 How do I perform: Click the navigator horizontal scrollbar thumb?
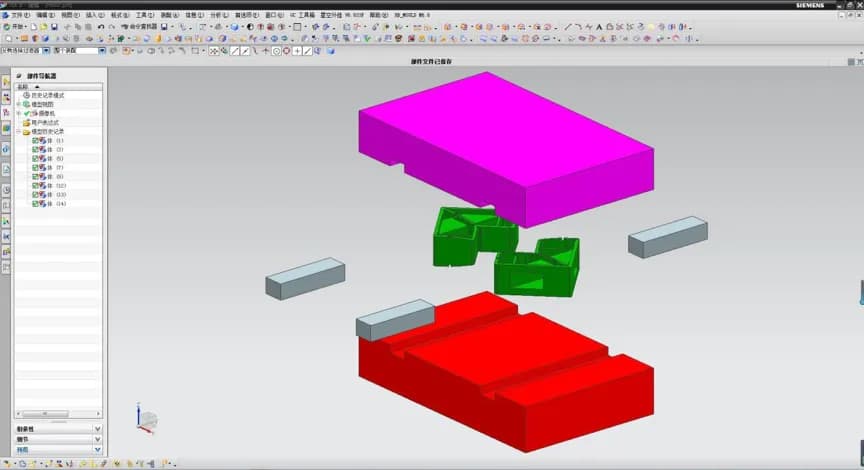coord(45,413)
